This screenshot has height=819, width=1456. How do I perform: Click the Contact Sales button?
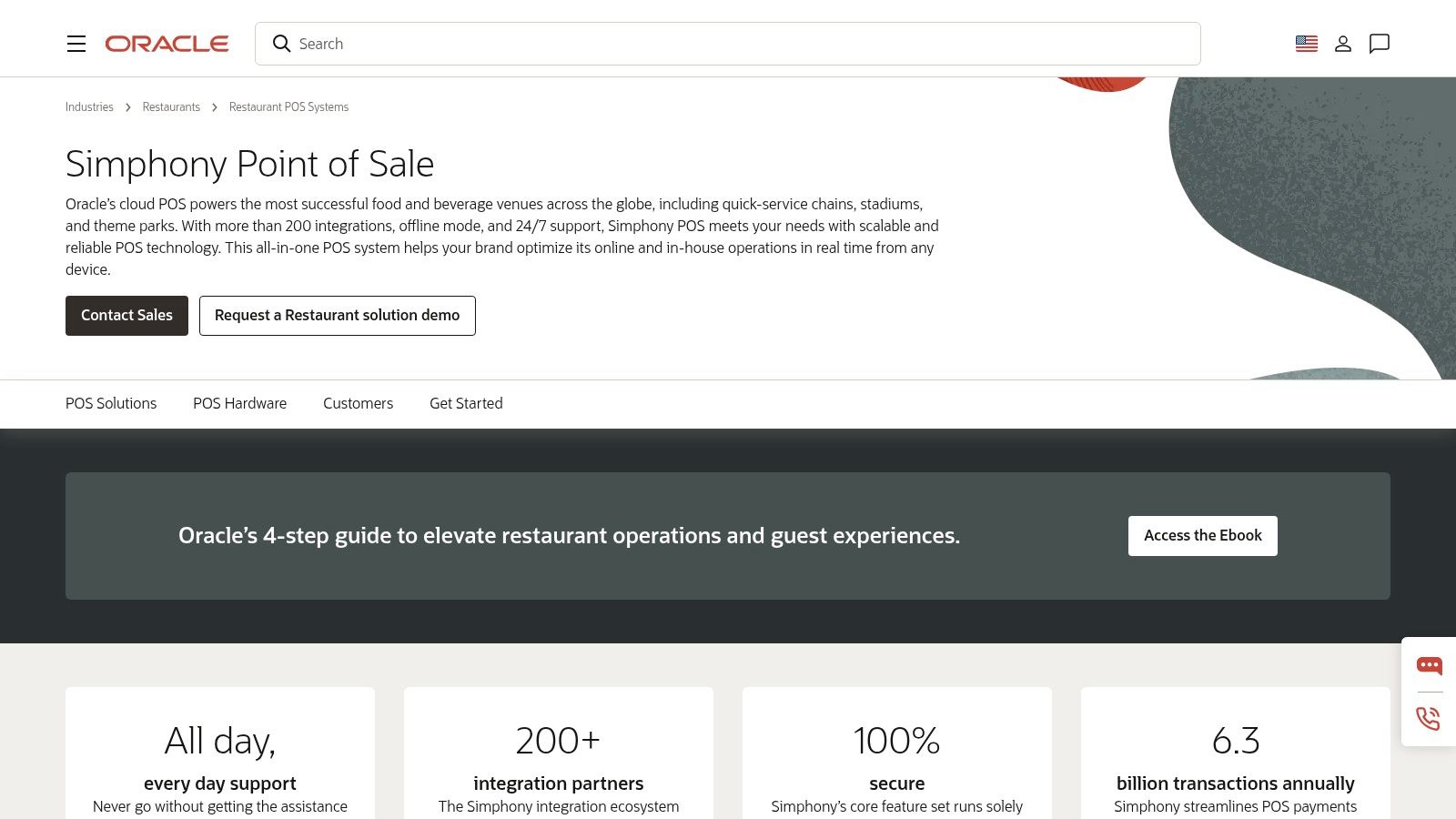pos(126,316)
